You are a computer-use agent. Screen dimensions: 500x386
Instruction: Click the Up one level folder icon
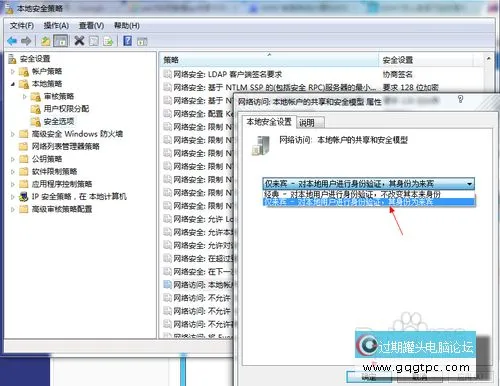click(45, 41)
